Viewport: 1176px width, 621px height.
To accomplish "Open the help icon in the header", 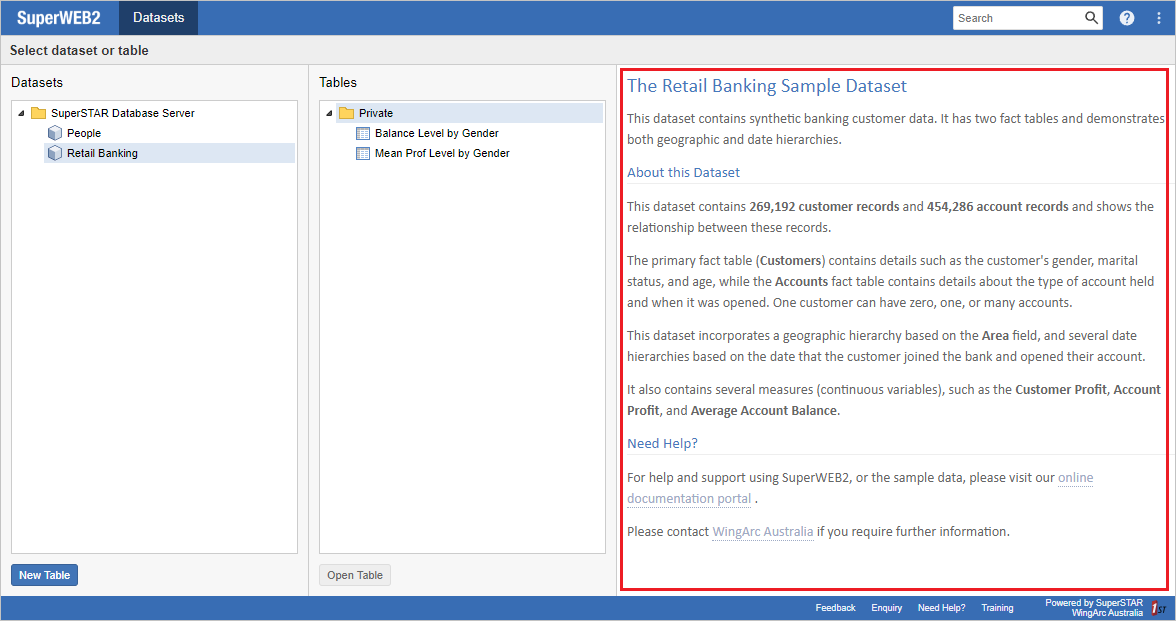I will [x=1126, y=17].
